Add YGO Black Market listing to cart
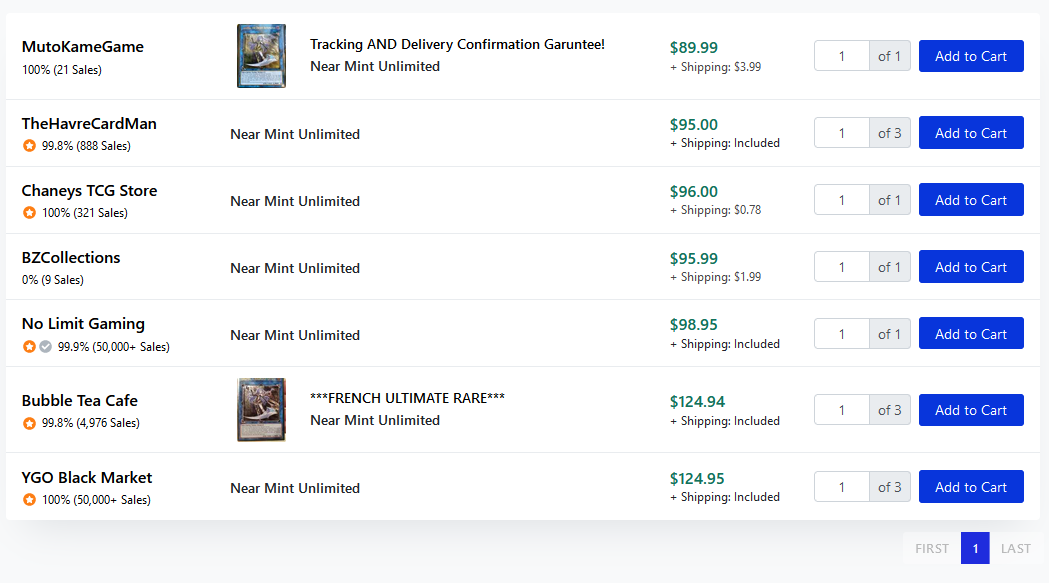 click(971, 487)
